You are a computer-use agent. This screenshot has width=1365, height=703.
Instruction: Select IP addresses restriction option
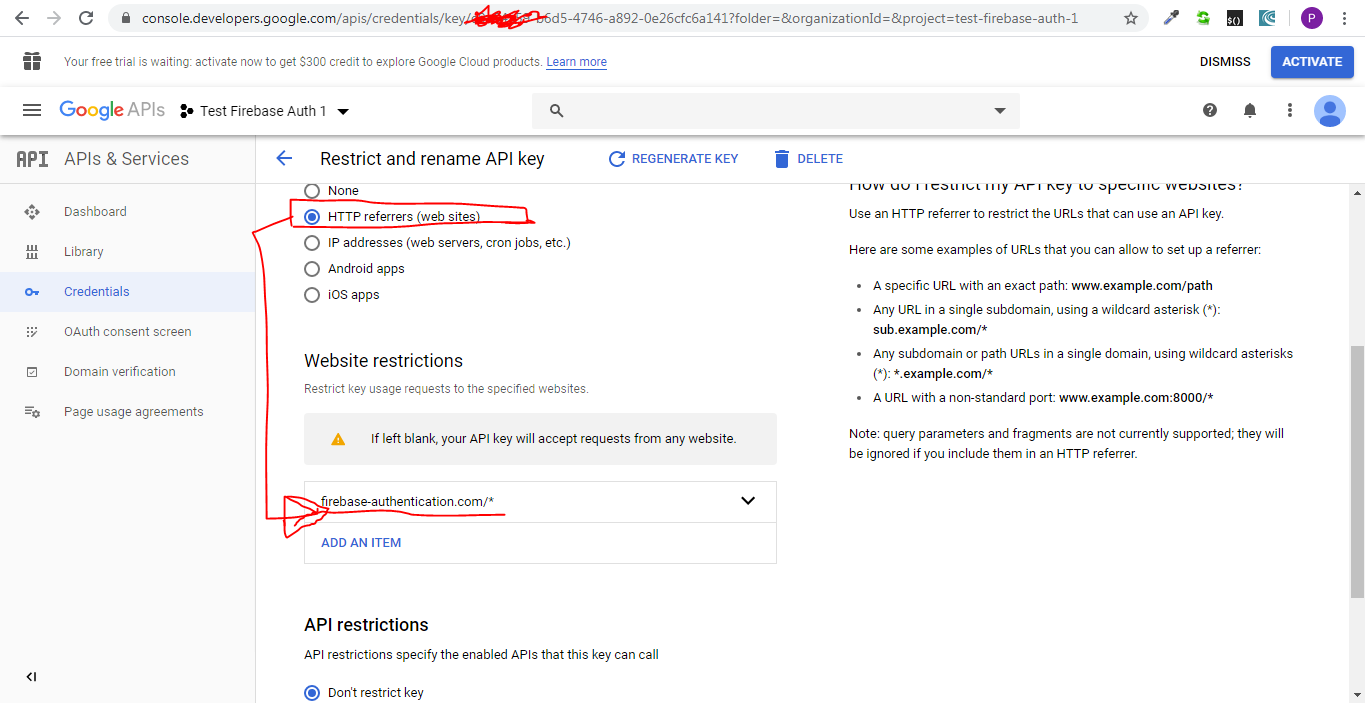click(x=312, y=243)
